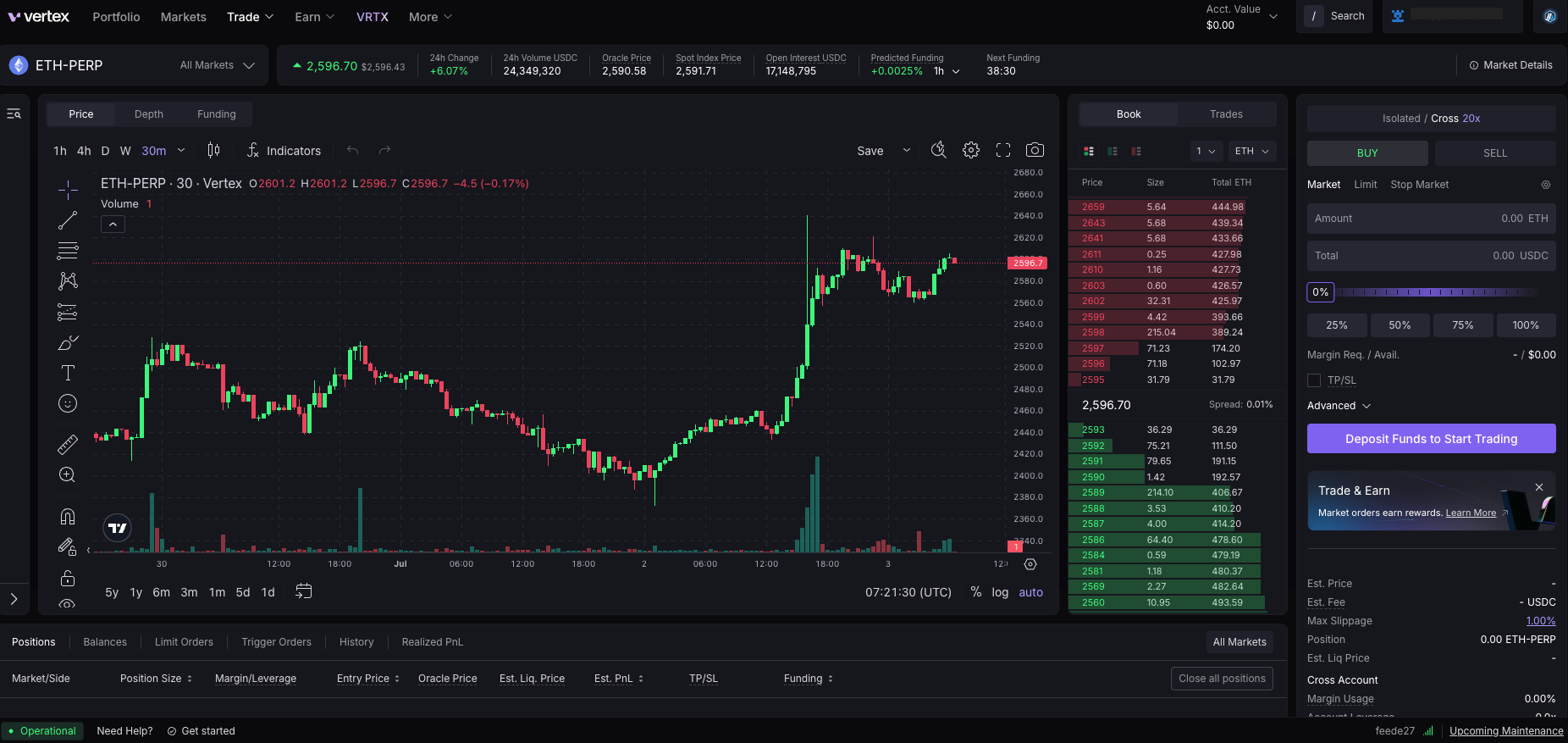Open the market list sidebar icon

pyautogui.click(x=14, y=114)
